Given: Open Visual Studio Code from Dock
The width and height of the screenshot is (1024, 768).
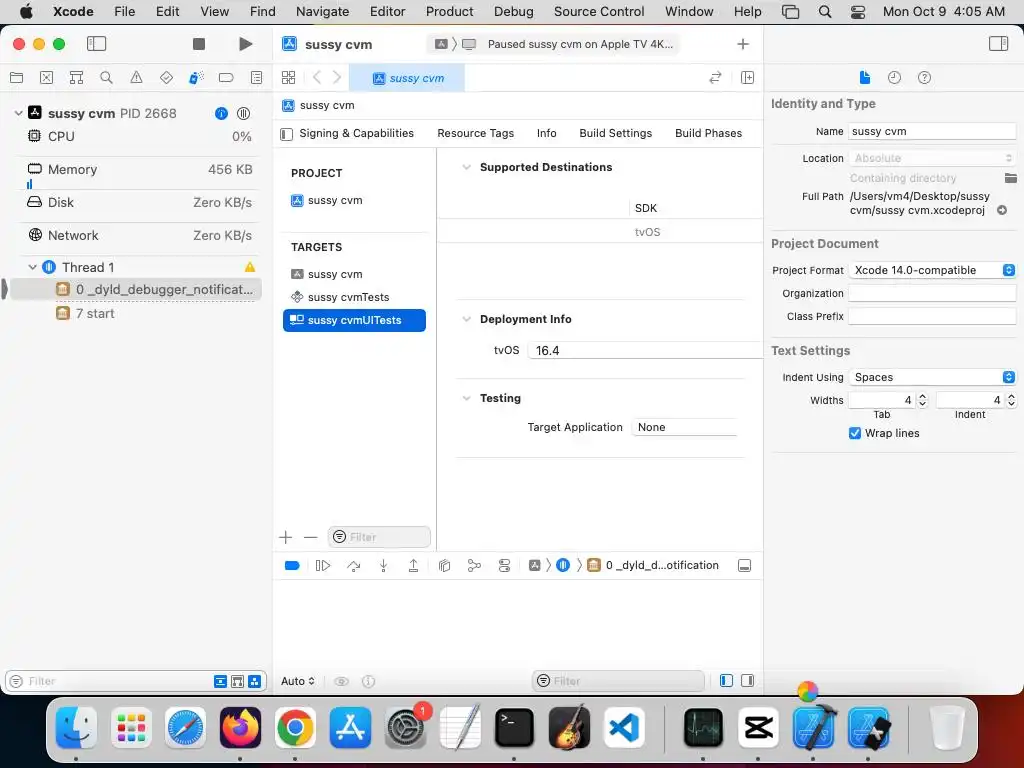Looking at the screenshot, I should (x=624, y=728).
